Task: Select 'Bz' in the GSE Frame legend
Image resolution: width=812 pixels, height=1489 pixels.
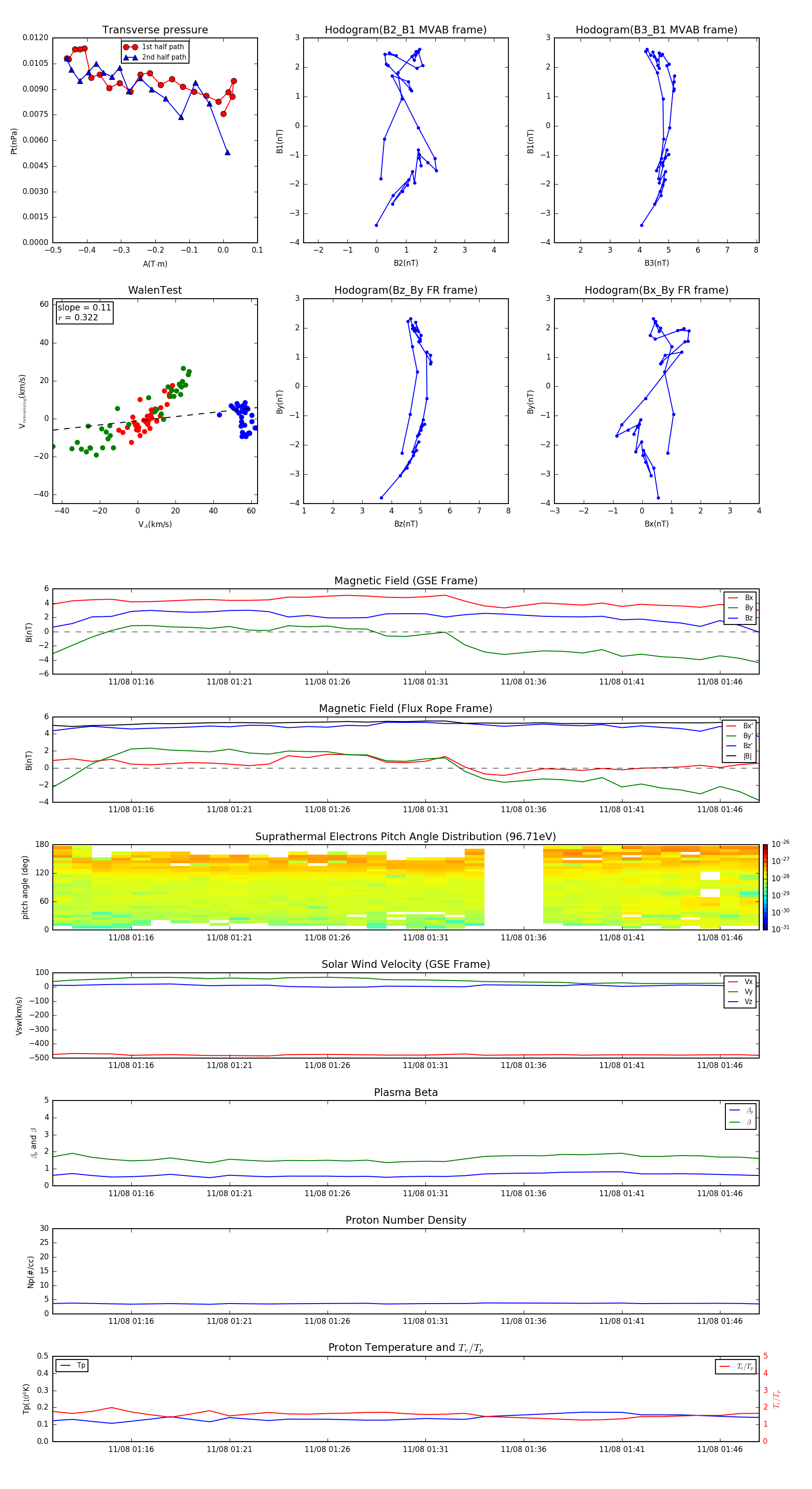Action: pos(740,618)
